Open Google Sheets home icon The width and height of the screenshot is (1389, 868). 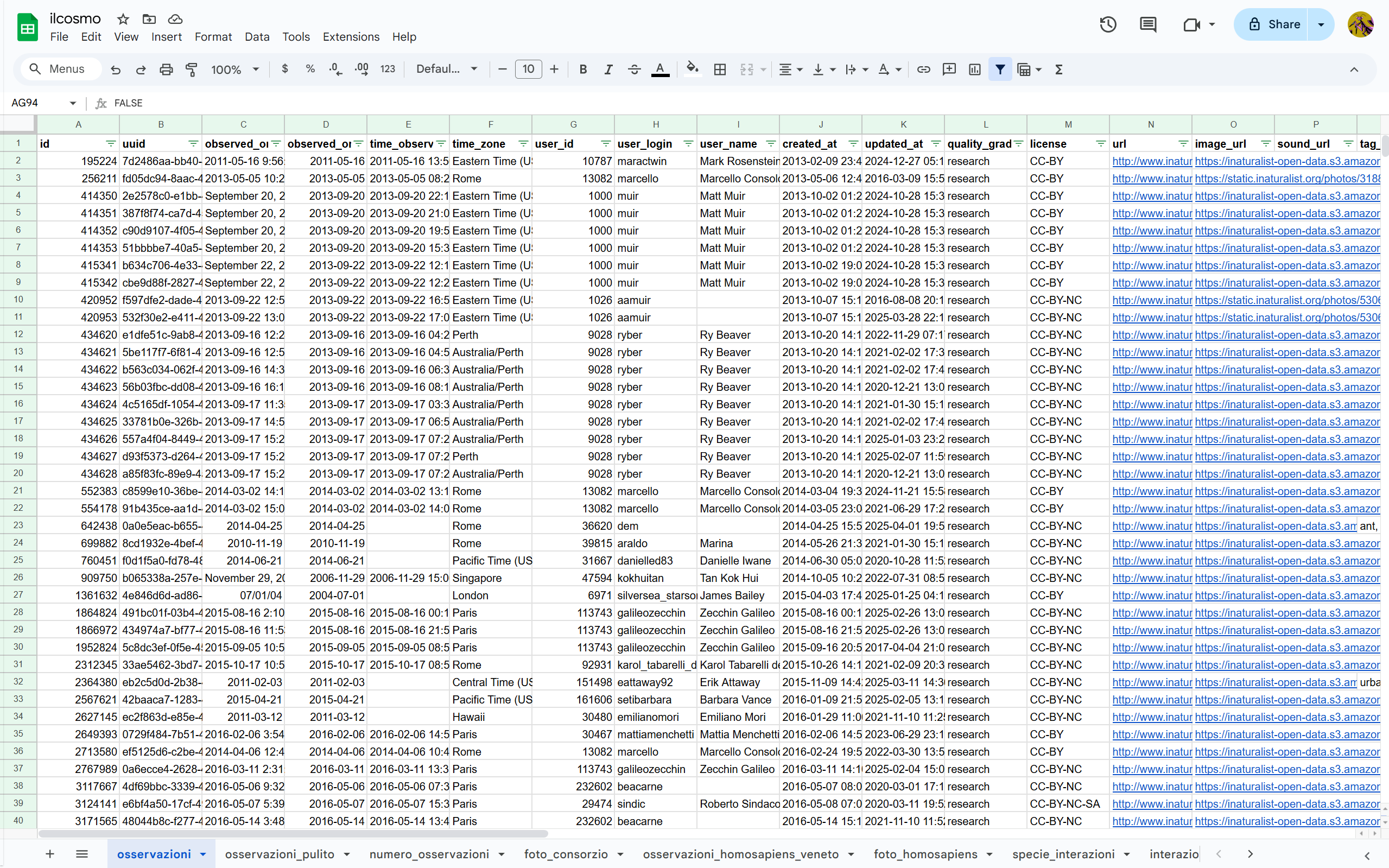28,27
